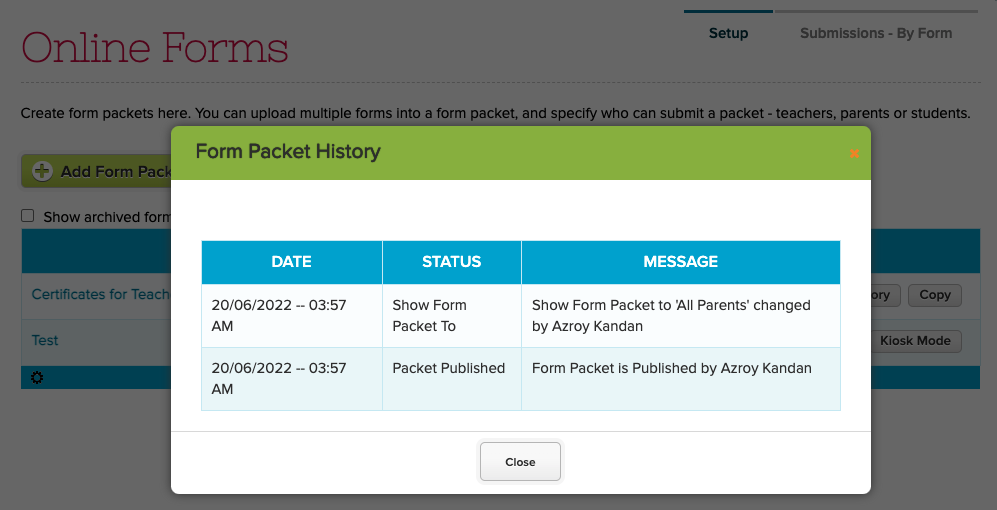
Task: Click the 'All Parents' changed message cell
Action: 680,315
